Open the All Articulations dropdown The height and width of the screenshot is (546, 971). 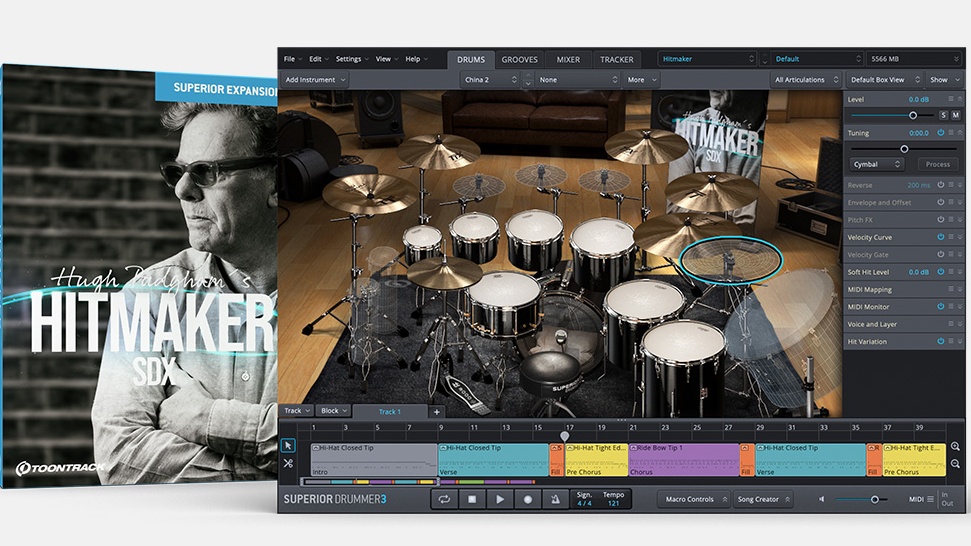pos(806,80)
